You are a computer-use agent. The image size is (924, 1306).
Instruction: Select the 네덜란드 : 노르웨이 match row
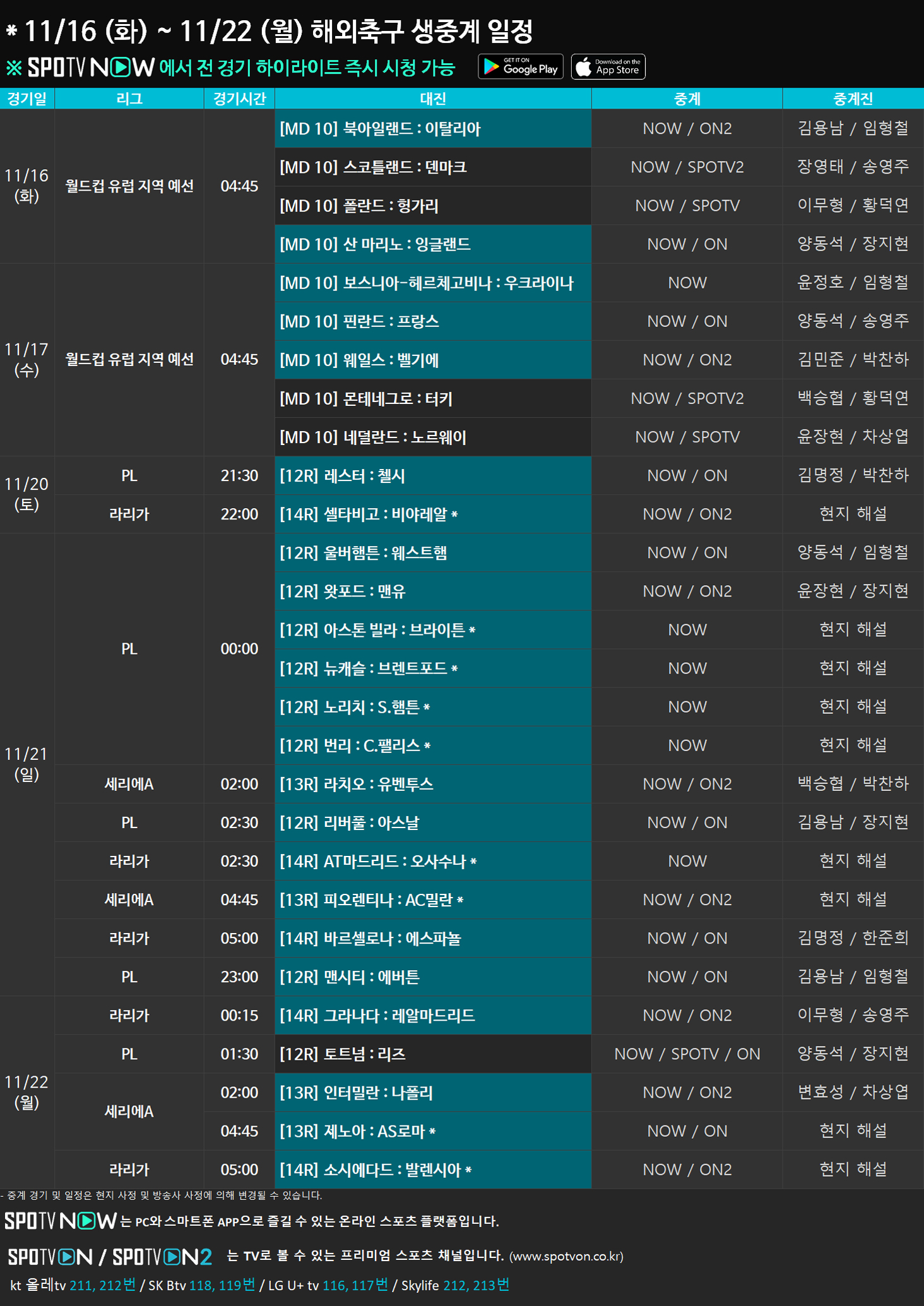433,437
